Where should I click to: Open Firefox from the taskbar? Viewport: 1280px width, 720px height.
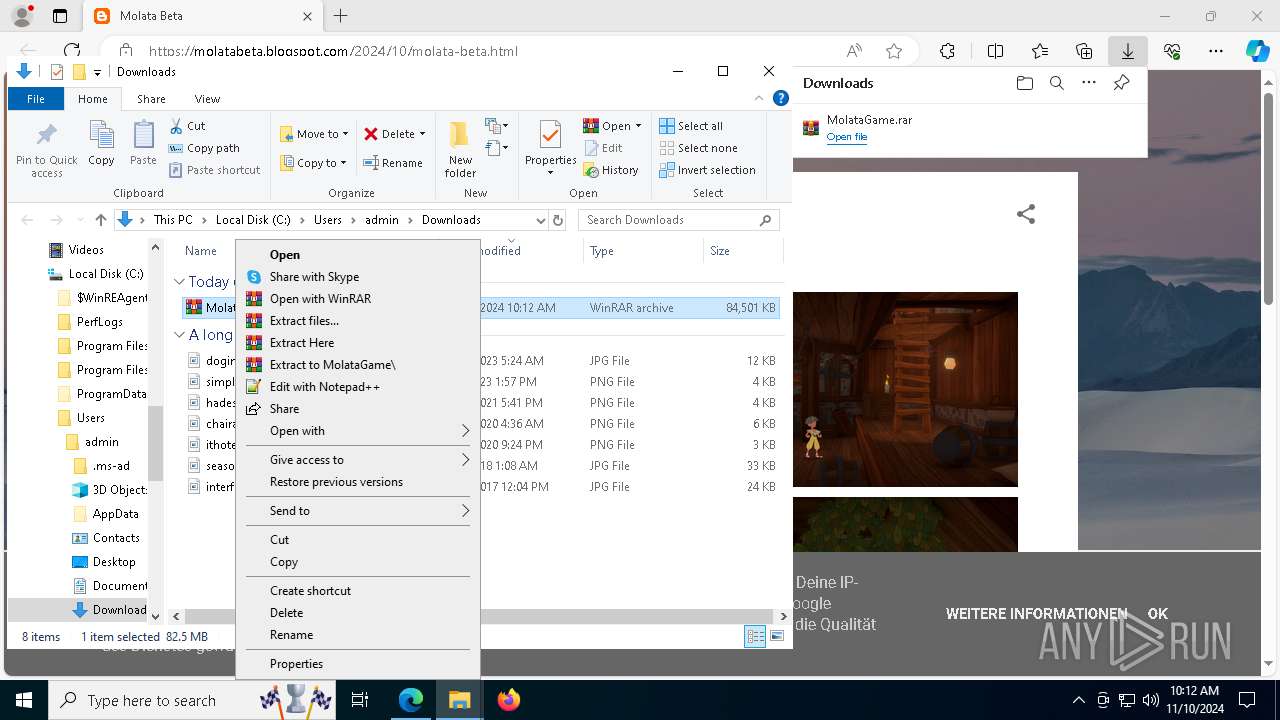508,700
